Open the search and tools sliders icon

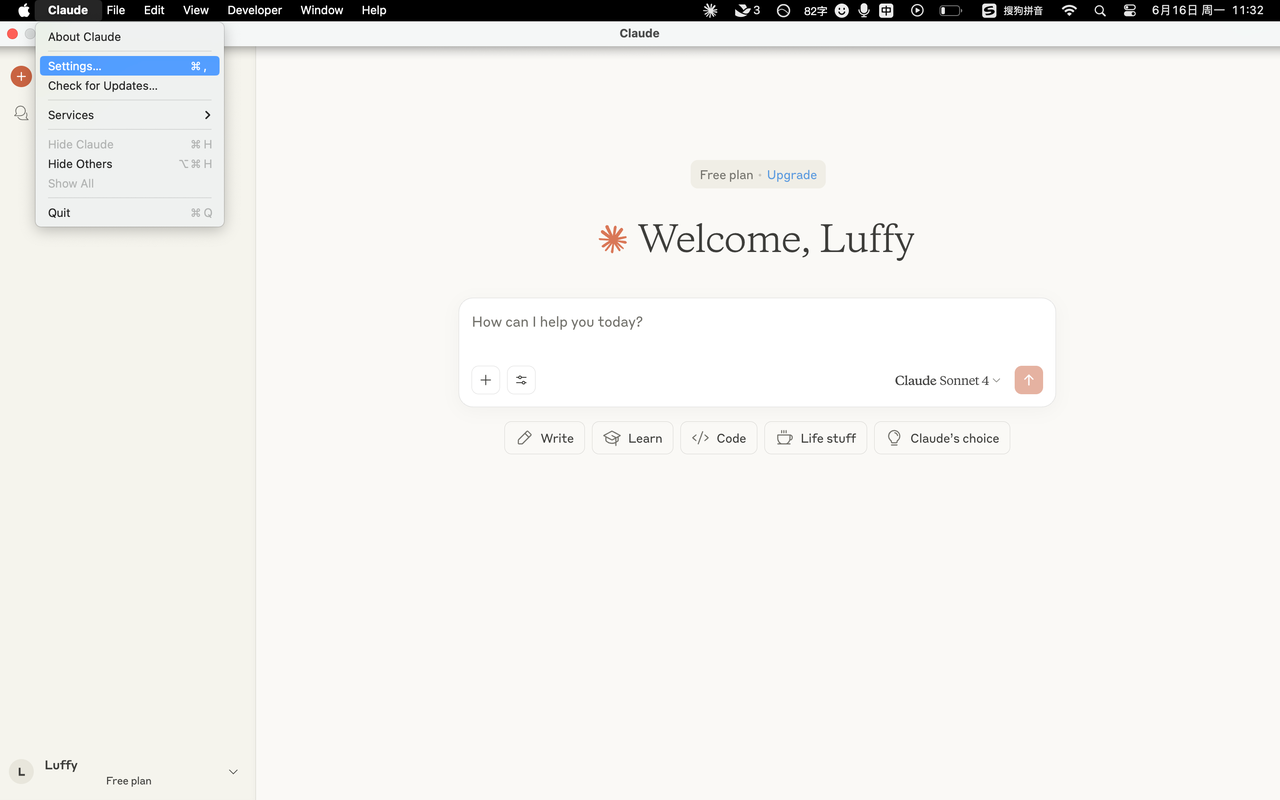pyautogui.click(x=521, y=380)
